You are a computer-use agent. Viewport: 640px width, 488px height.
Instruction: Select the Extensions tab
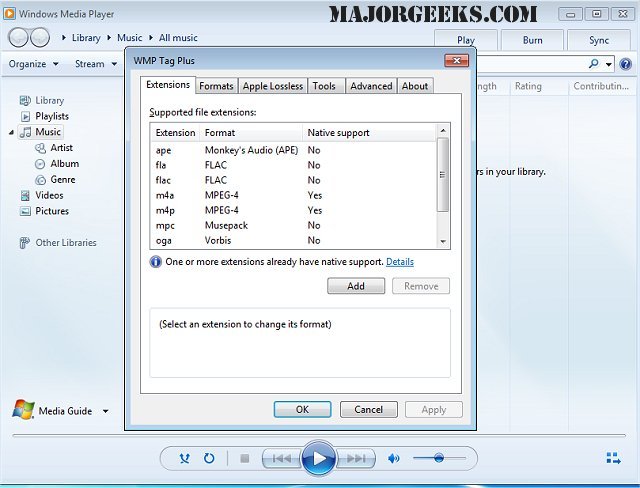pos(168,85)
